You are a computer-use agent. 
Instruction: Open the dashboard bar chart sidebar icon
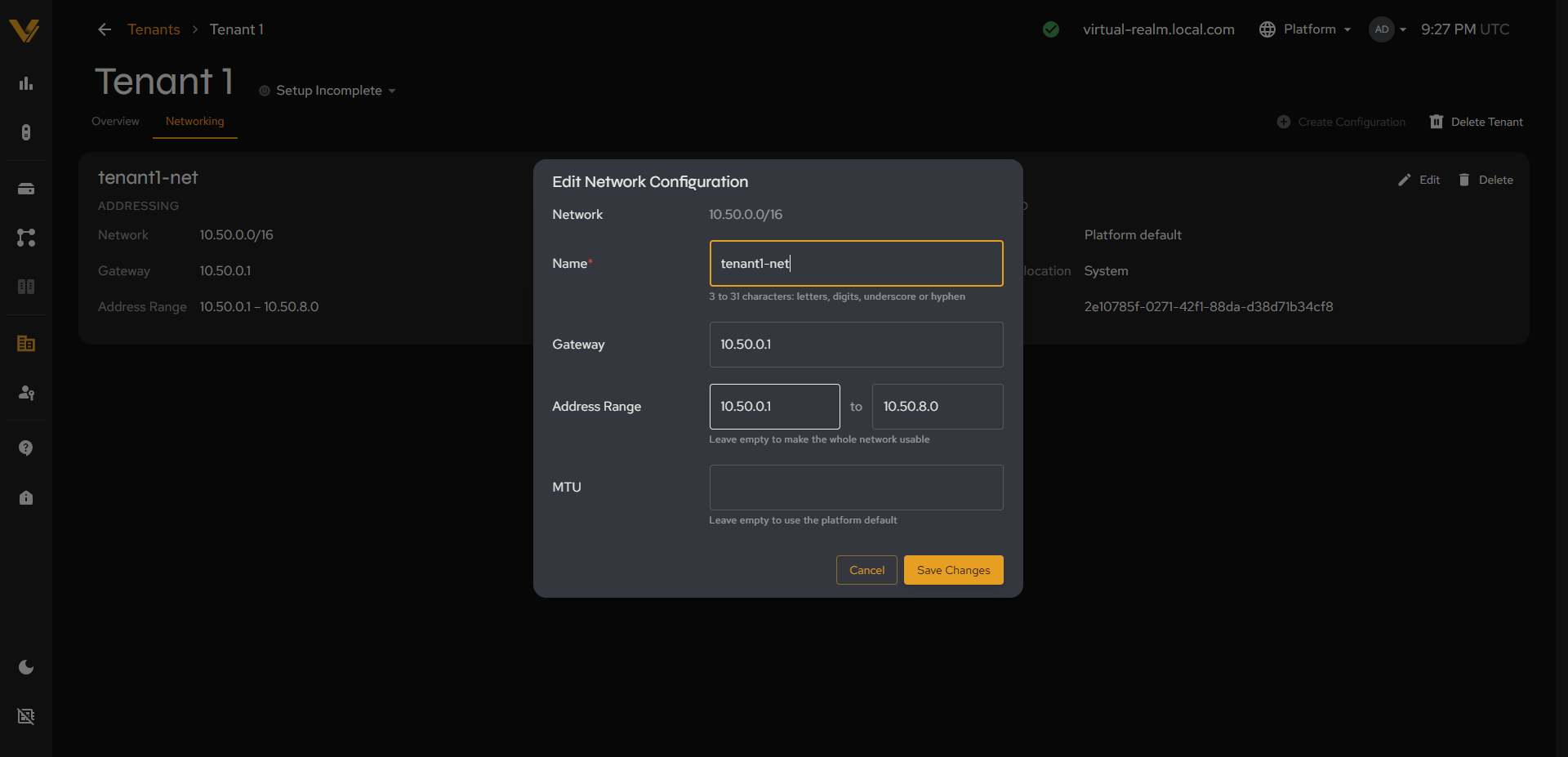click(x=26, y=83)
